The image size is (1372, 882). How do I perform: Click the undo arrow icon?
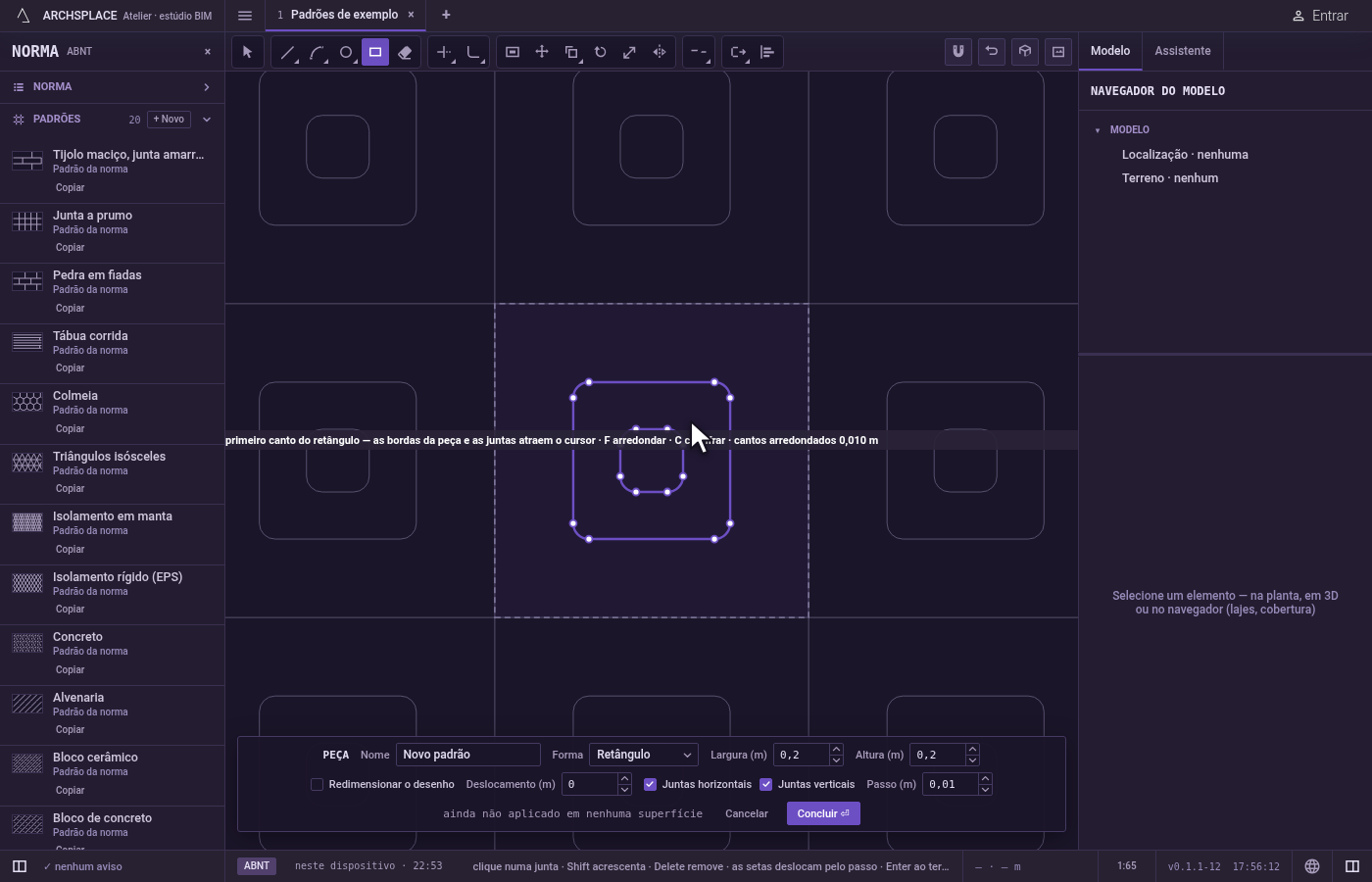pos(992,52)
